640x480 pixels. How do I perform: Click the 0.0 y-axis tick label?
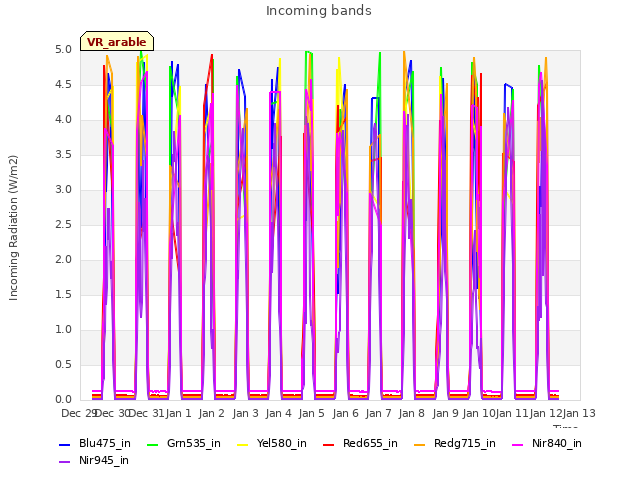click(63, 400)
